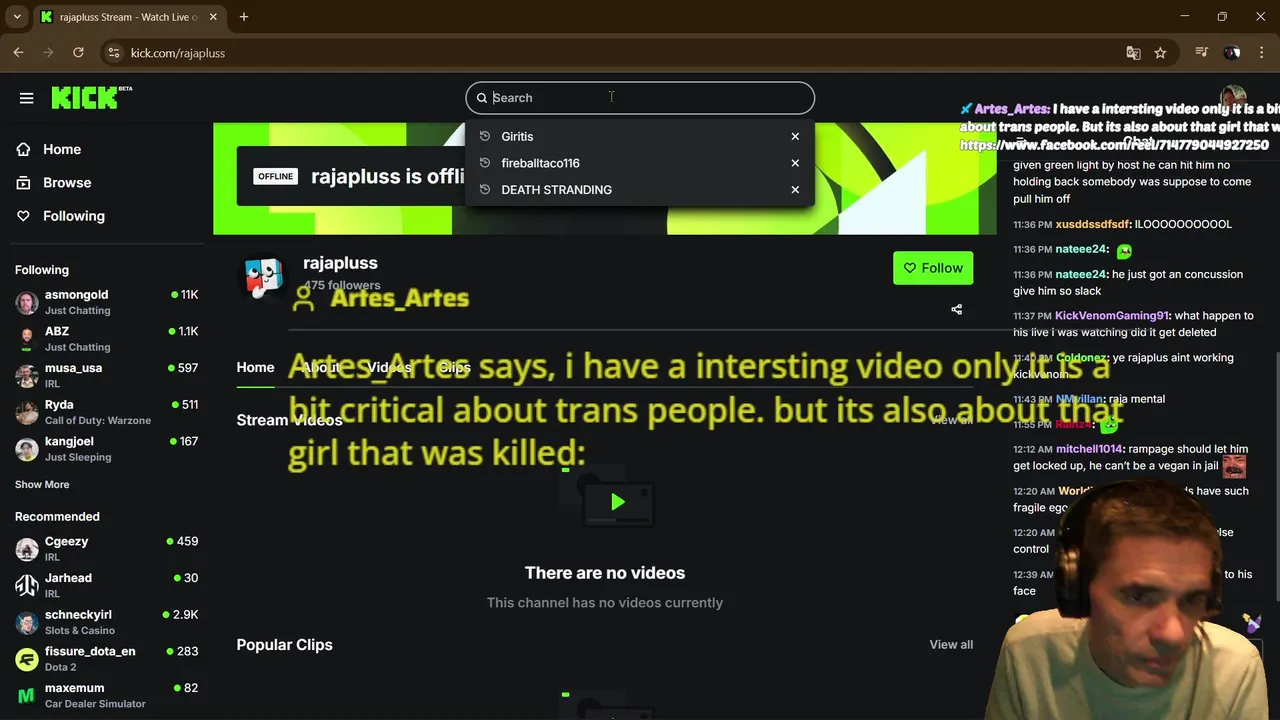
Task: Reload the page
Action: click(x=78, y=53)
